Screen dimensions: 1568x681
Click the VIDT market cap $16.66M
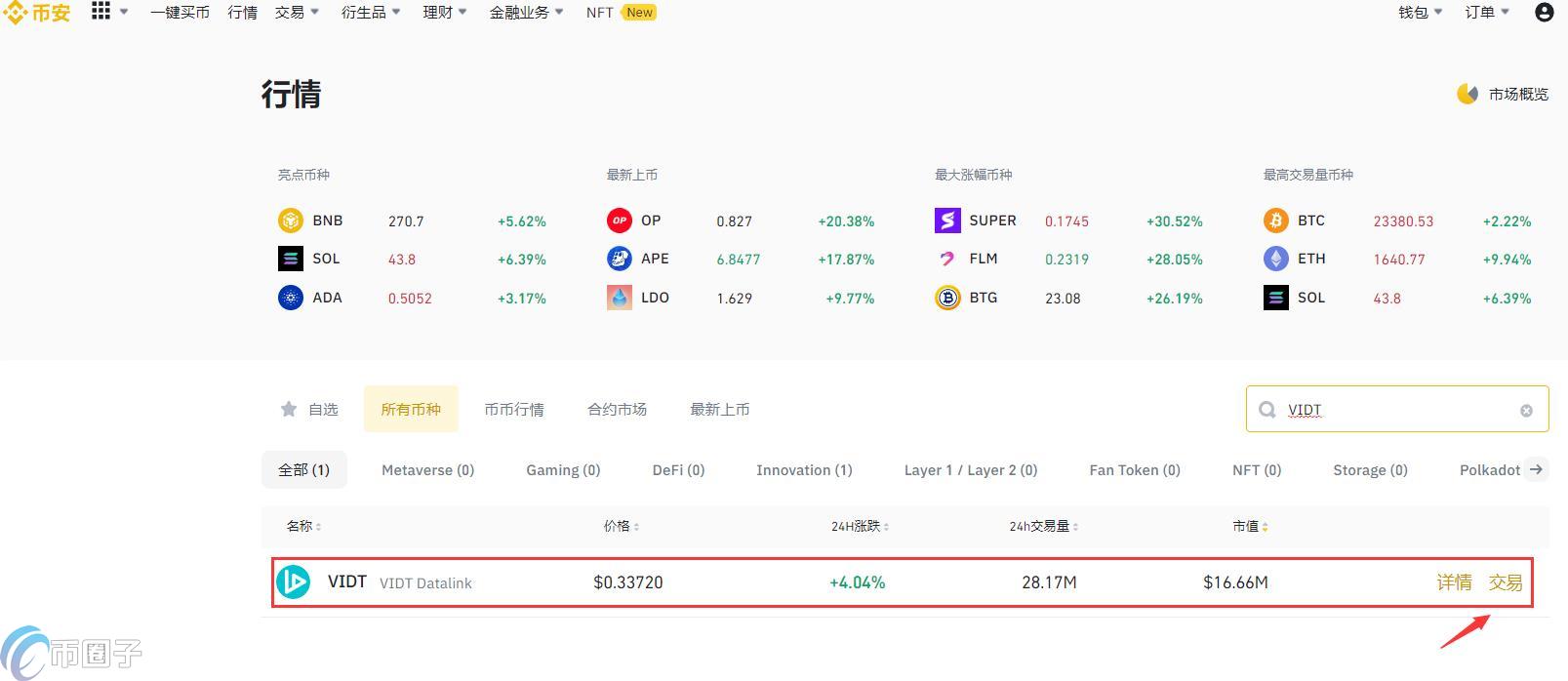1235,582
